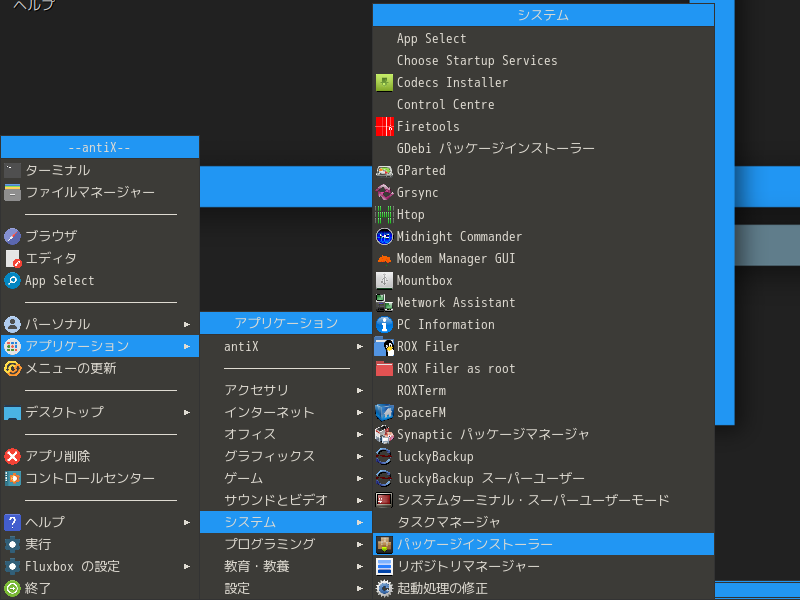Click the Synaptic package manager icon
Image resolution: width=800 pixels, height=600 pixels.
click(384, 434)
